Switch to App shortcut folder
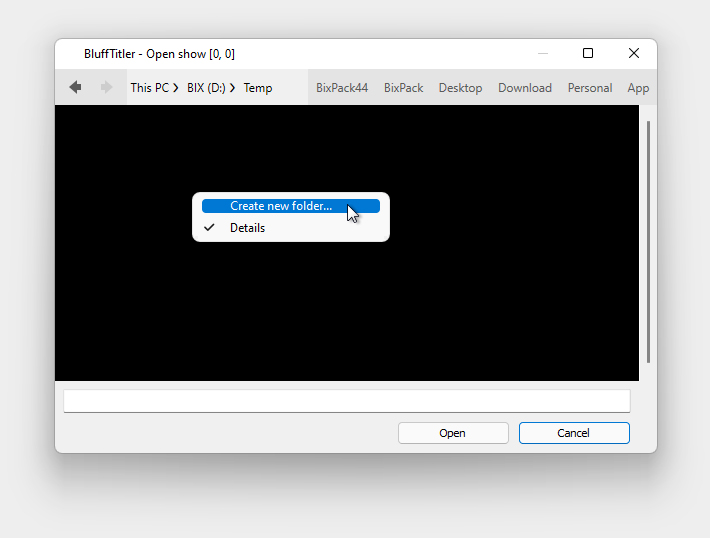The width and height of the screenshot is (710, 538). point(638,88)
